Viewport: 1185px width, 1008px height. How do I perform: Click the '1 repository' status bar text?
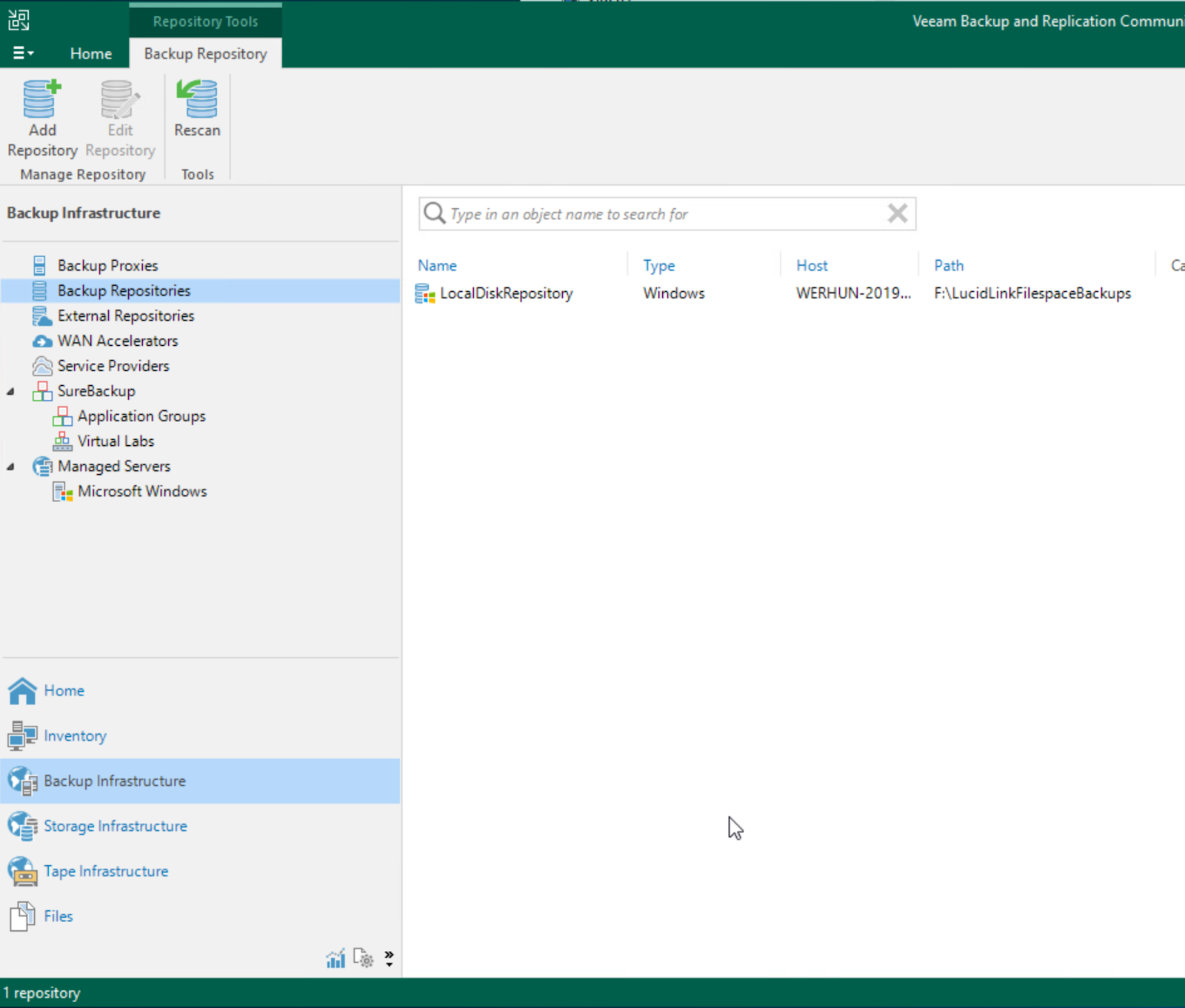pyautogui.click(x=41, y=993)
